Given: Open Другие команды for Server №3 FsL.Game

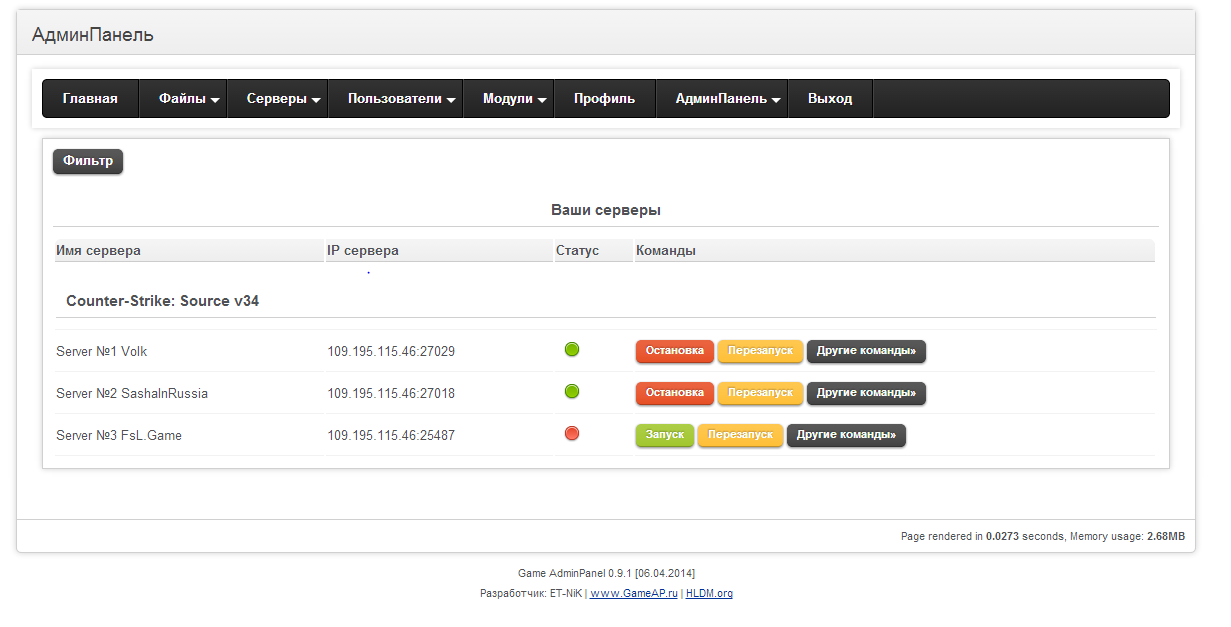Looking at the screenshot, I should [x=846, y=435].
